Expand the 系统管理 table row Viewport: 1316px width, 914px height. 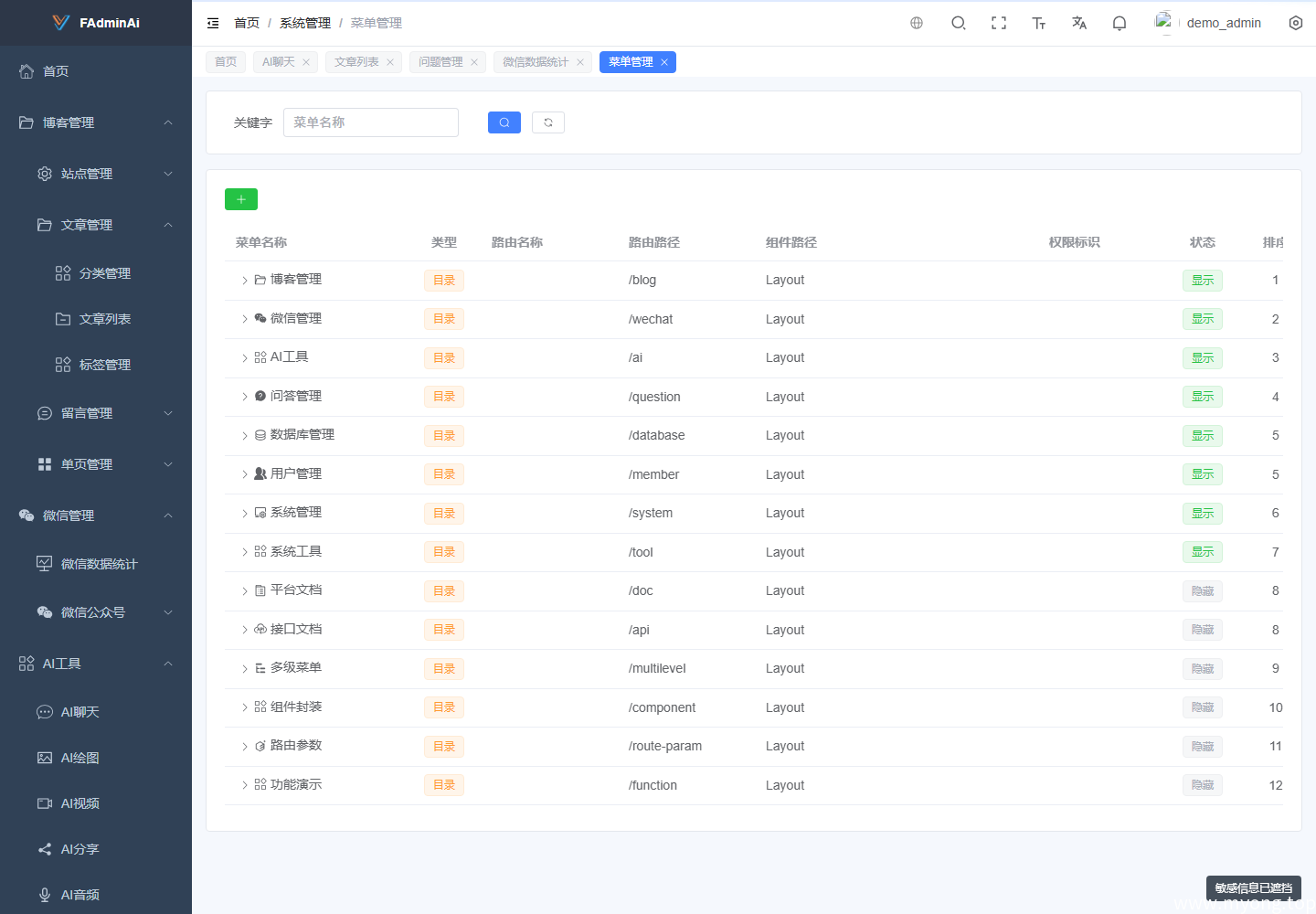245,514
